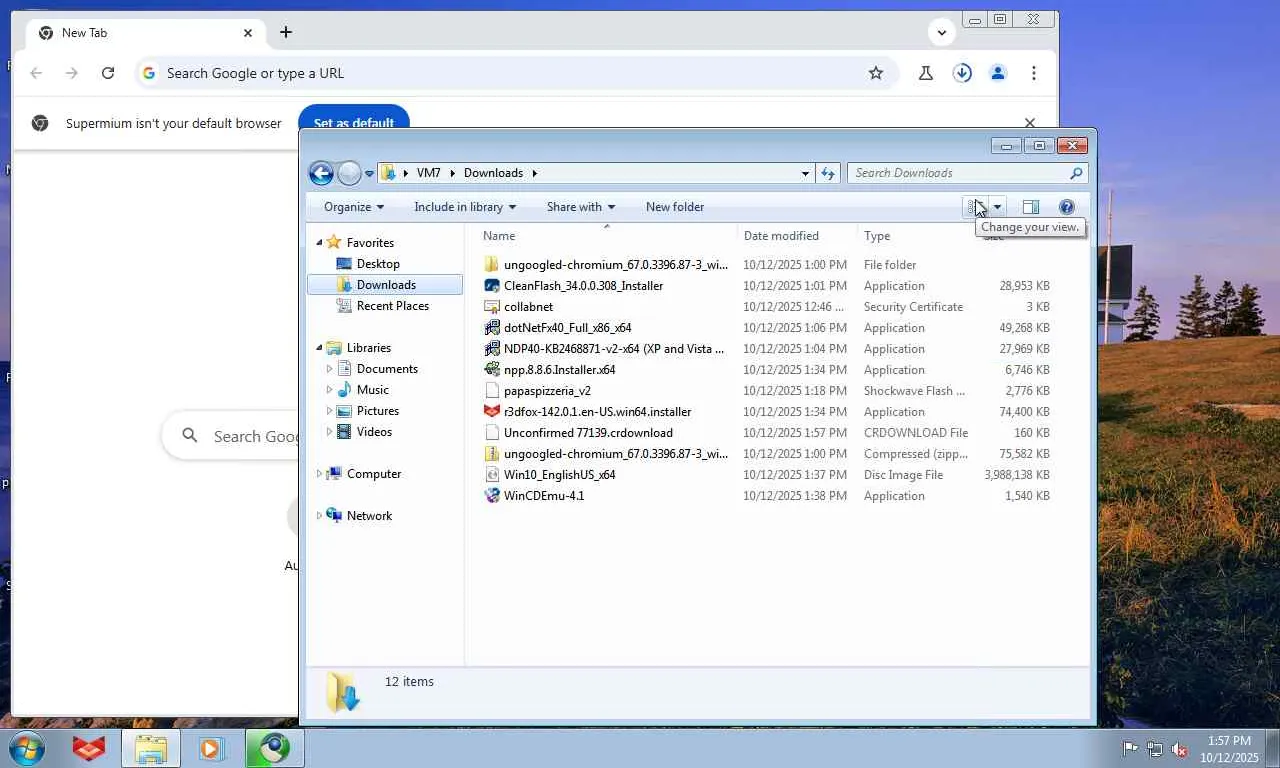Open the Action Center flag in the tray
Viewport: 1280px width, 768px height.
pyautogui.click(x=1131, y=749)
